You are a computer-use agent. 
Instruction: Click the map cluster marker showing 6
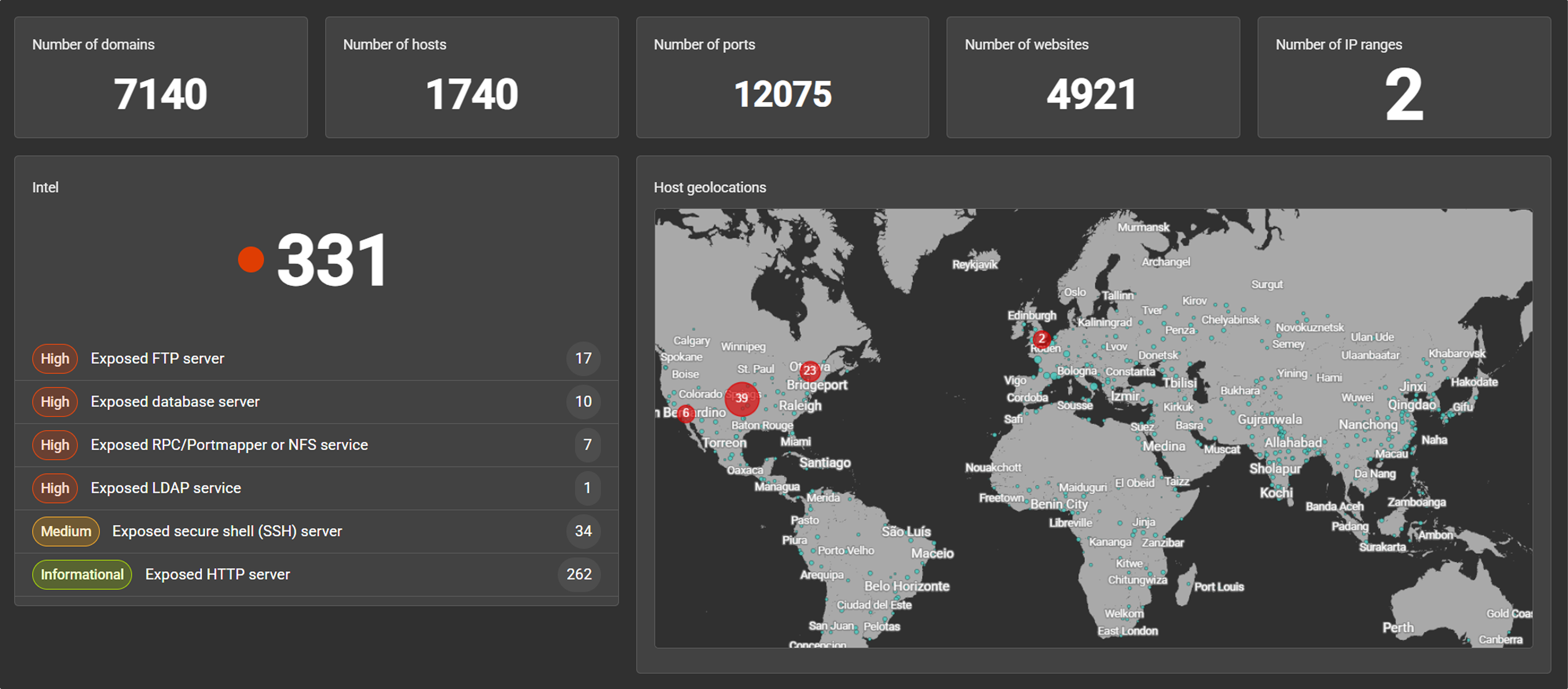coord(686,413)
